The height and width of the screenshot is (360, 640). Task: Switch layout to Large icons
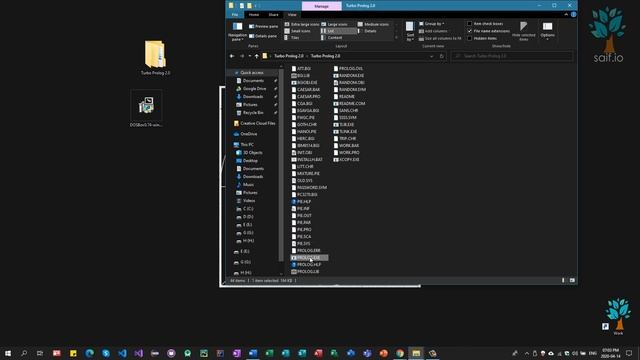[x=334, y=24]
